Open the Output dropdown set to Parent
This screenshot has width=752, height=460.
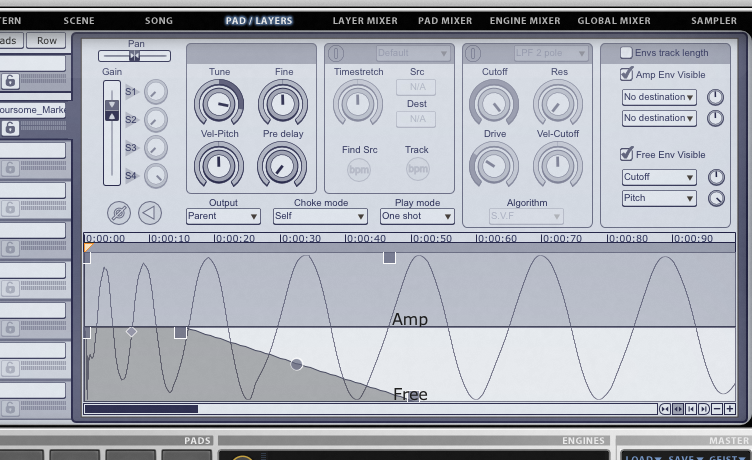click(x=222, y=216)
